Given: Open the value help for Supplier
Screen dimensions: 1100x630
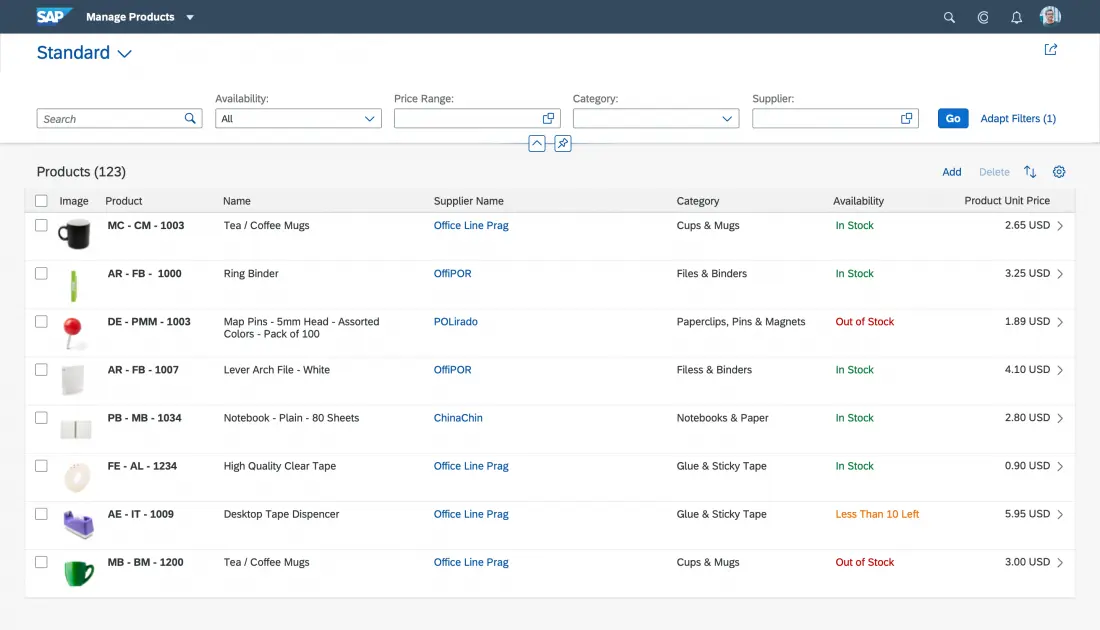Looking at the screenshot, I should point(906,118).
